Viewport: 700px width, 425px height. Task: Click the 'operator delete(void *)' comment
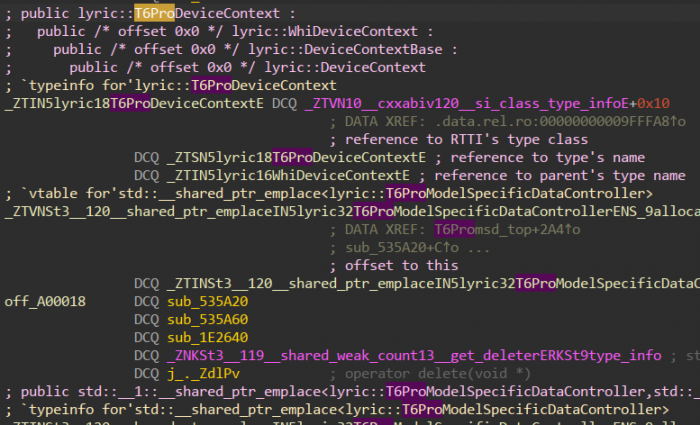pyautogui.click(x=438, y=374)
